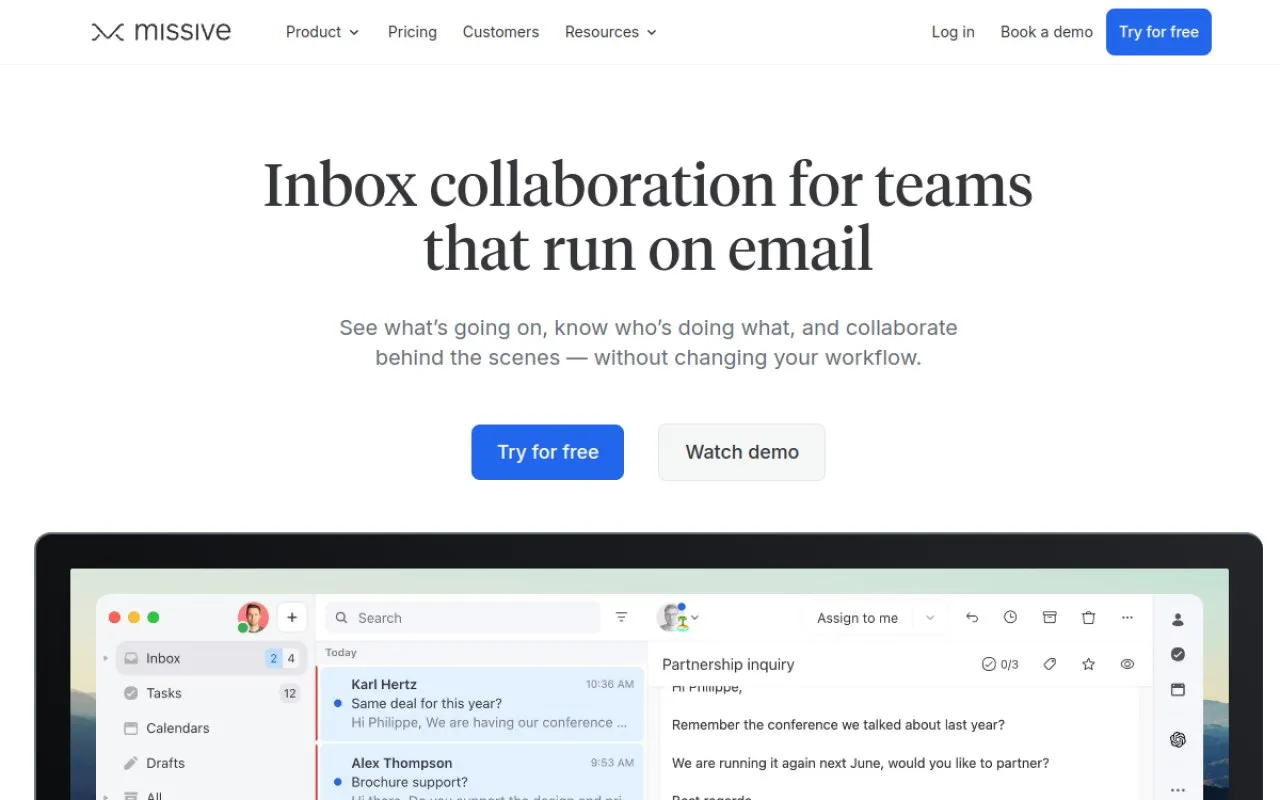The image size is (1280, 800).
Task: Select Inbox in the sidebar
Action: (211, 658)
